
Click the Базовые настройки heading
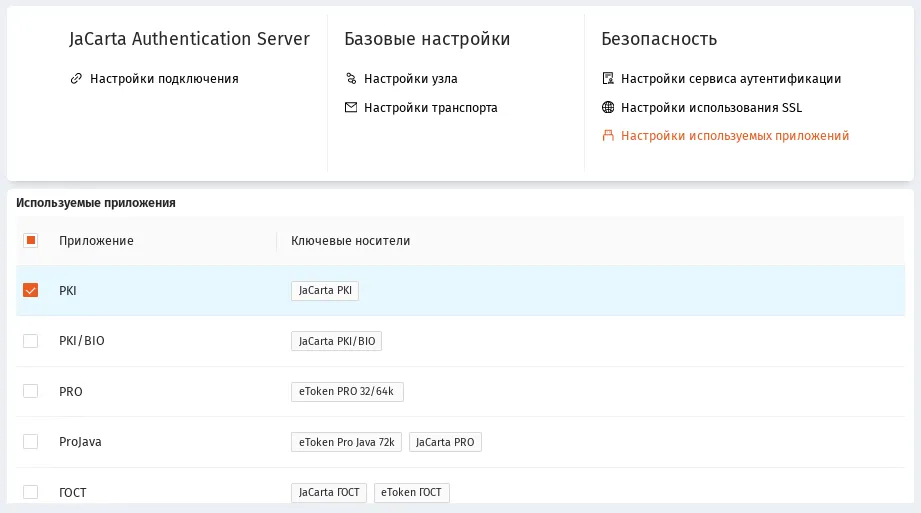427,39
